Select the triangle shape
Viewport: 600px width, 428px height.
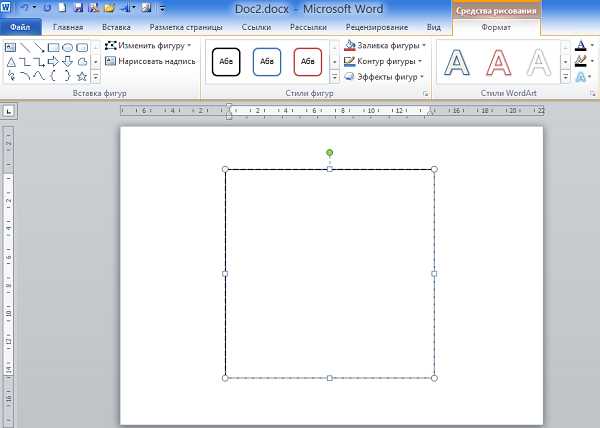point(11,62)
